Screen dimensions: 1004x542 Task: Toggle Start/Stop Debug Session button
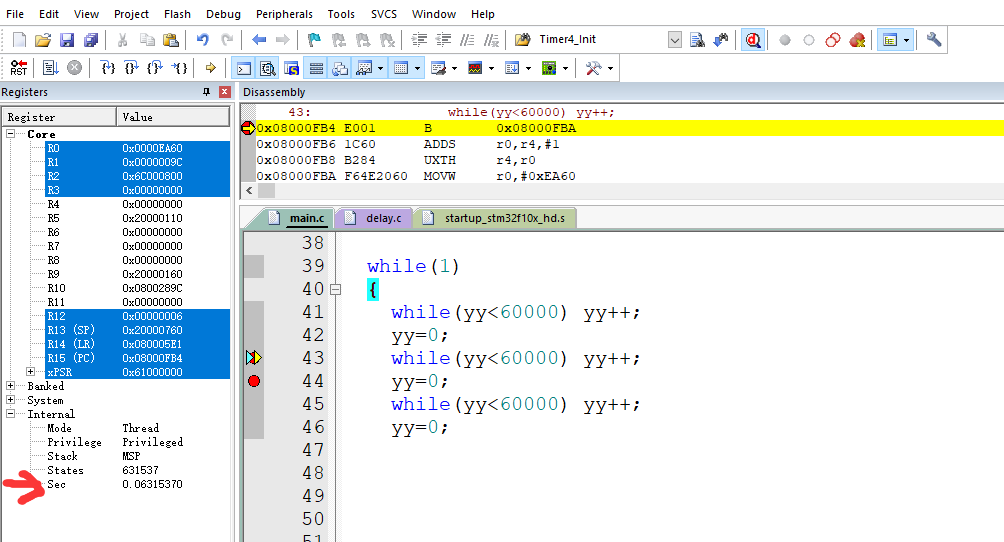click(x=753, y=40)
